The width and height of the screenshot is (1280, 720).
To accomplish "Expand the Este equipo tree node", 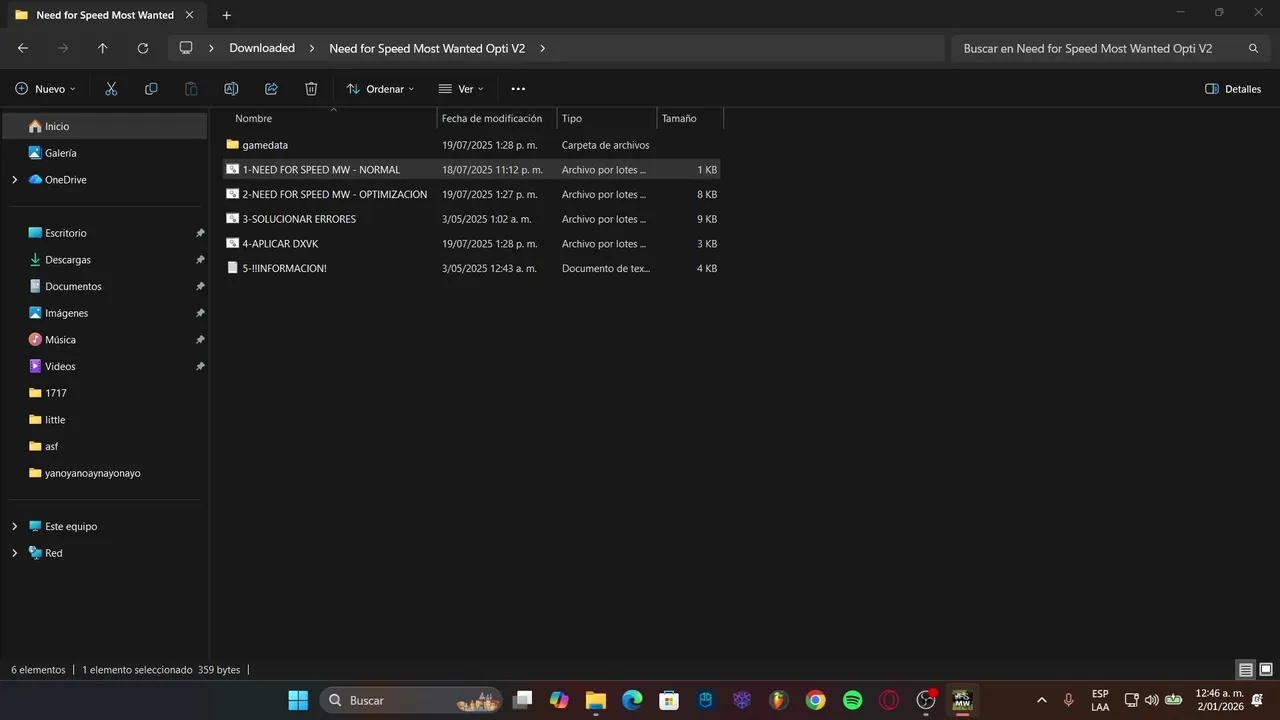I will click(x=15, y=526).
